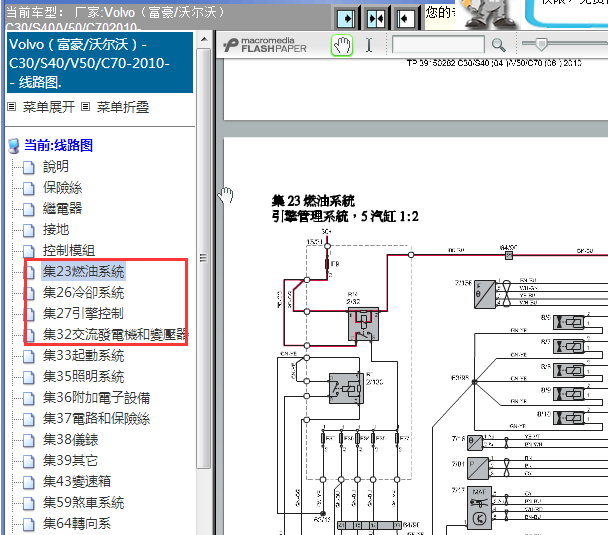Click the FlashPaper magnifier search icon

click(498, 45)
